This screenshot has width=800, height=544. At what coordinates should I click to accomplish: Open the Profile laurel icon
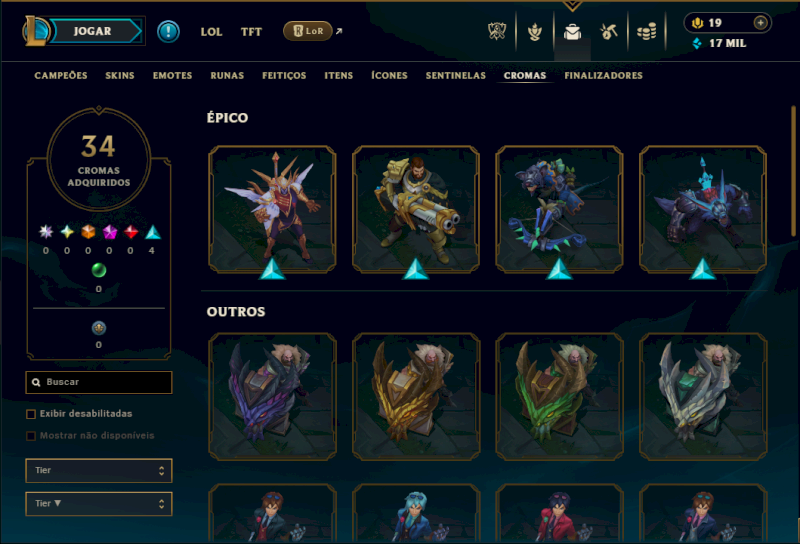(x=534, y=32)
